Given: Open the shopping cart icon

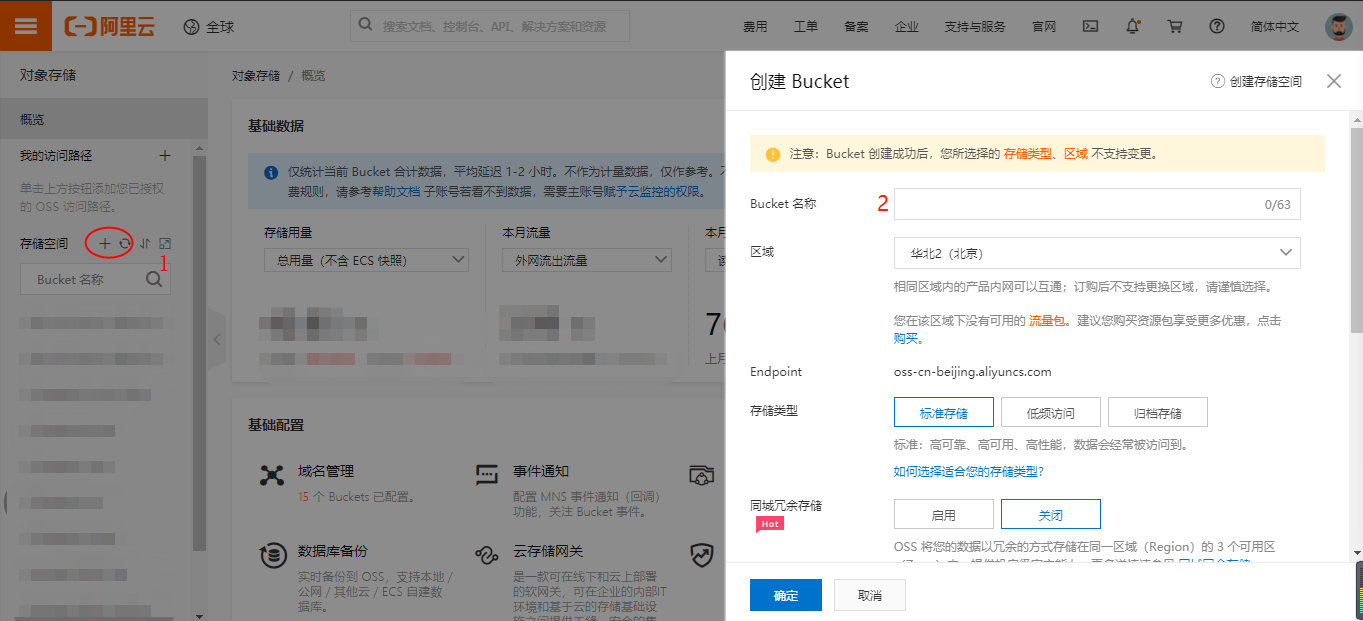Looking at the screenshot, I should (1175, 27).
